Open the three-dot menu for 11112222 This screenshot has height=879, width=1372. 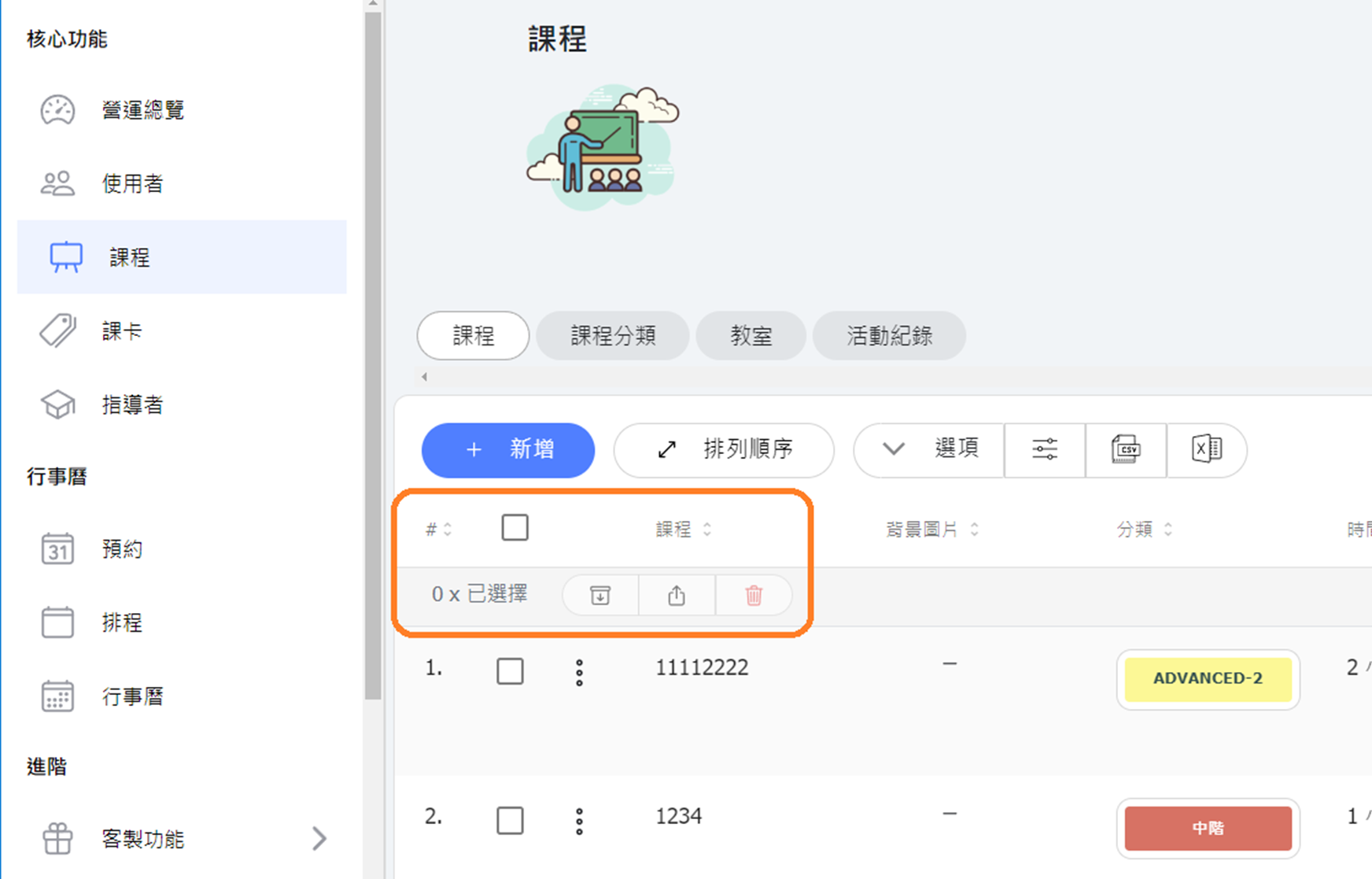pyautogui.click(x=579, y=672)
